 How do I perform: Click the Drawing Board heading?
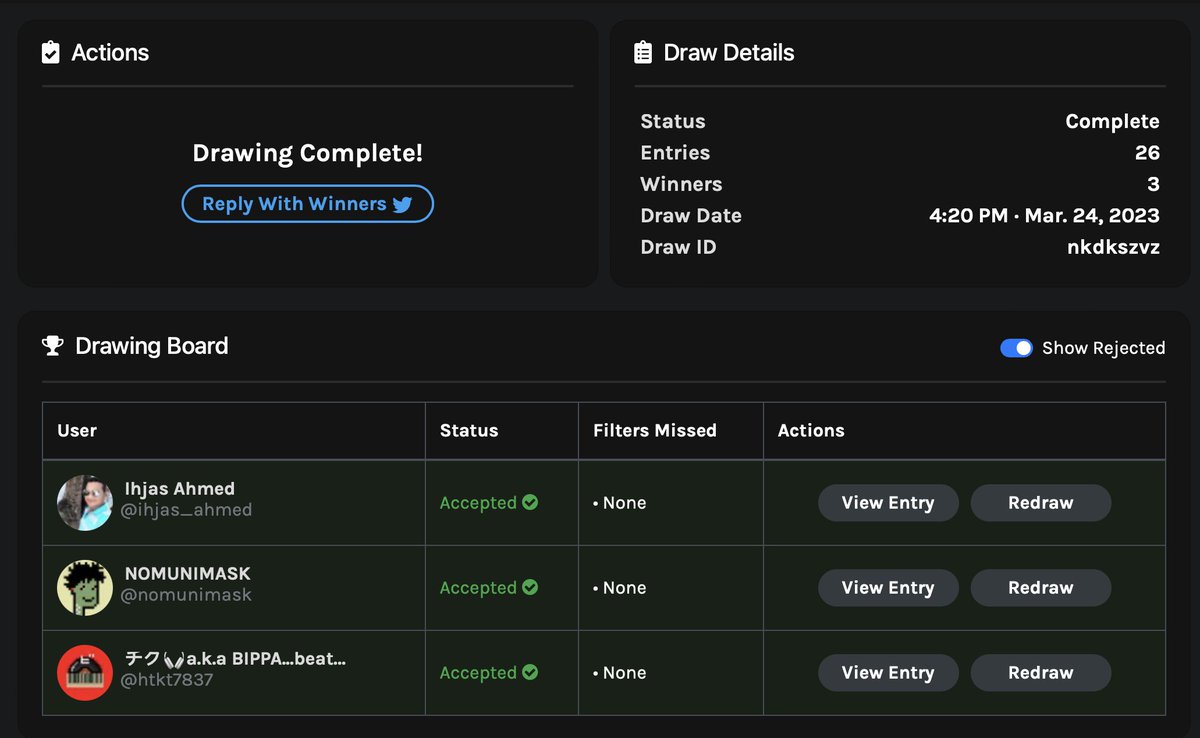(152, 346)
